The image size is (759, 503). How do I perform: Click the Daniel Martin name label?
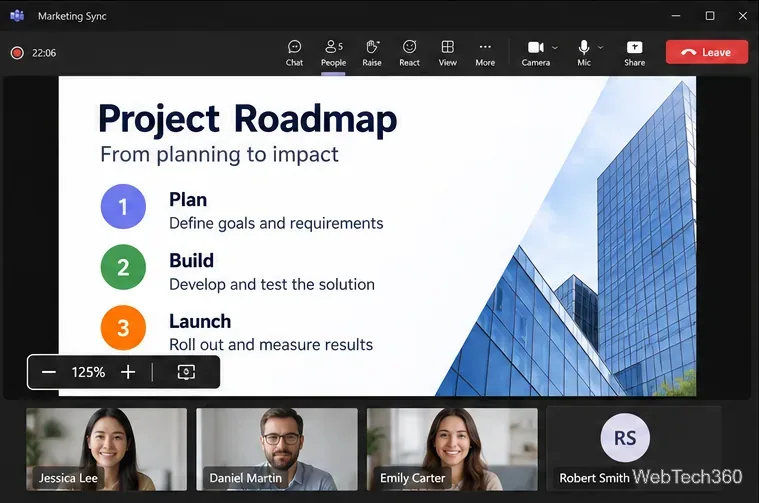tap(245, 478)
